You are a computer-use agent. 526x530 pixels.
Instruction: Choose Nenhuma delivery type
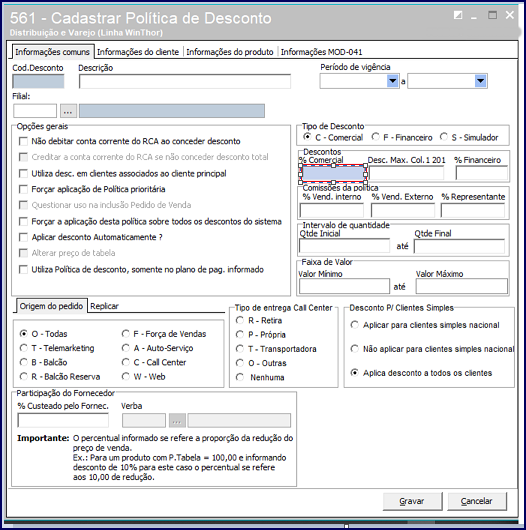click(240, 377)
